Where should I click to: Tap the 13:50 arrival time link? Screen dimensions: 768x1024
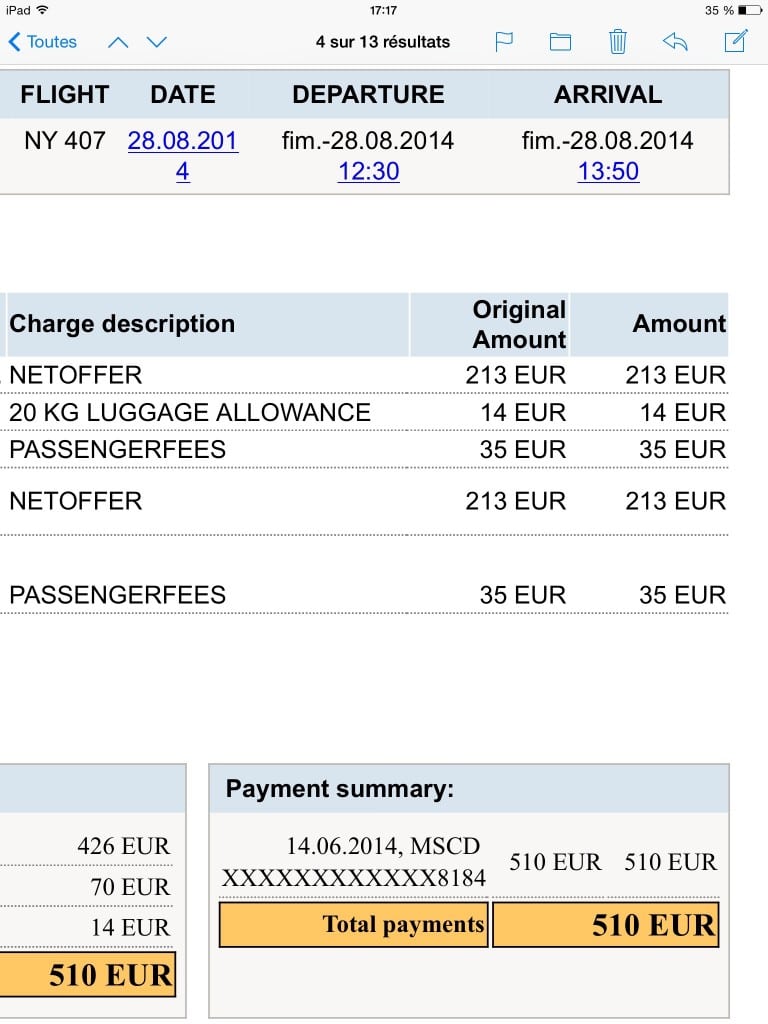(x=608, y=171)
